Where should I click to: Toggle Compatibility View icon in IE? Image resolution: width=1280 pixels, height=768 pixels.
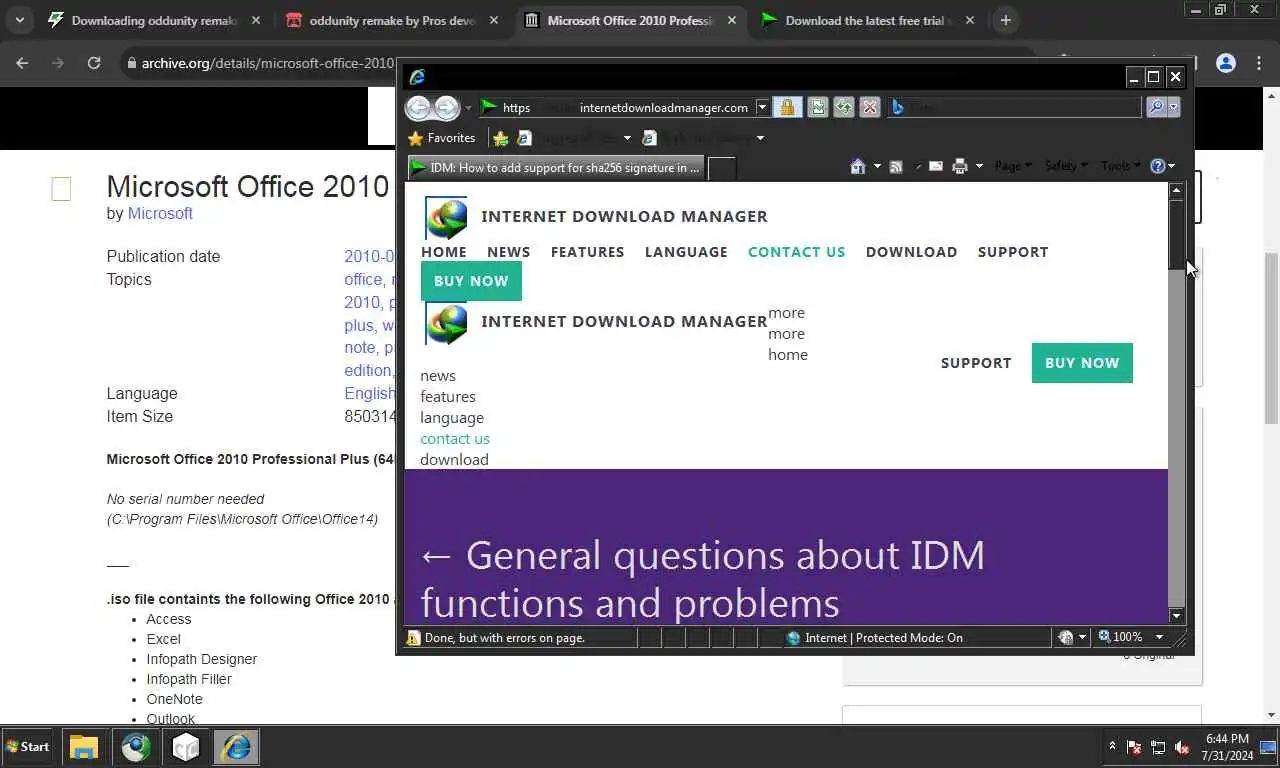coord(817,108)
